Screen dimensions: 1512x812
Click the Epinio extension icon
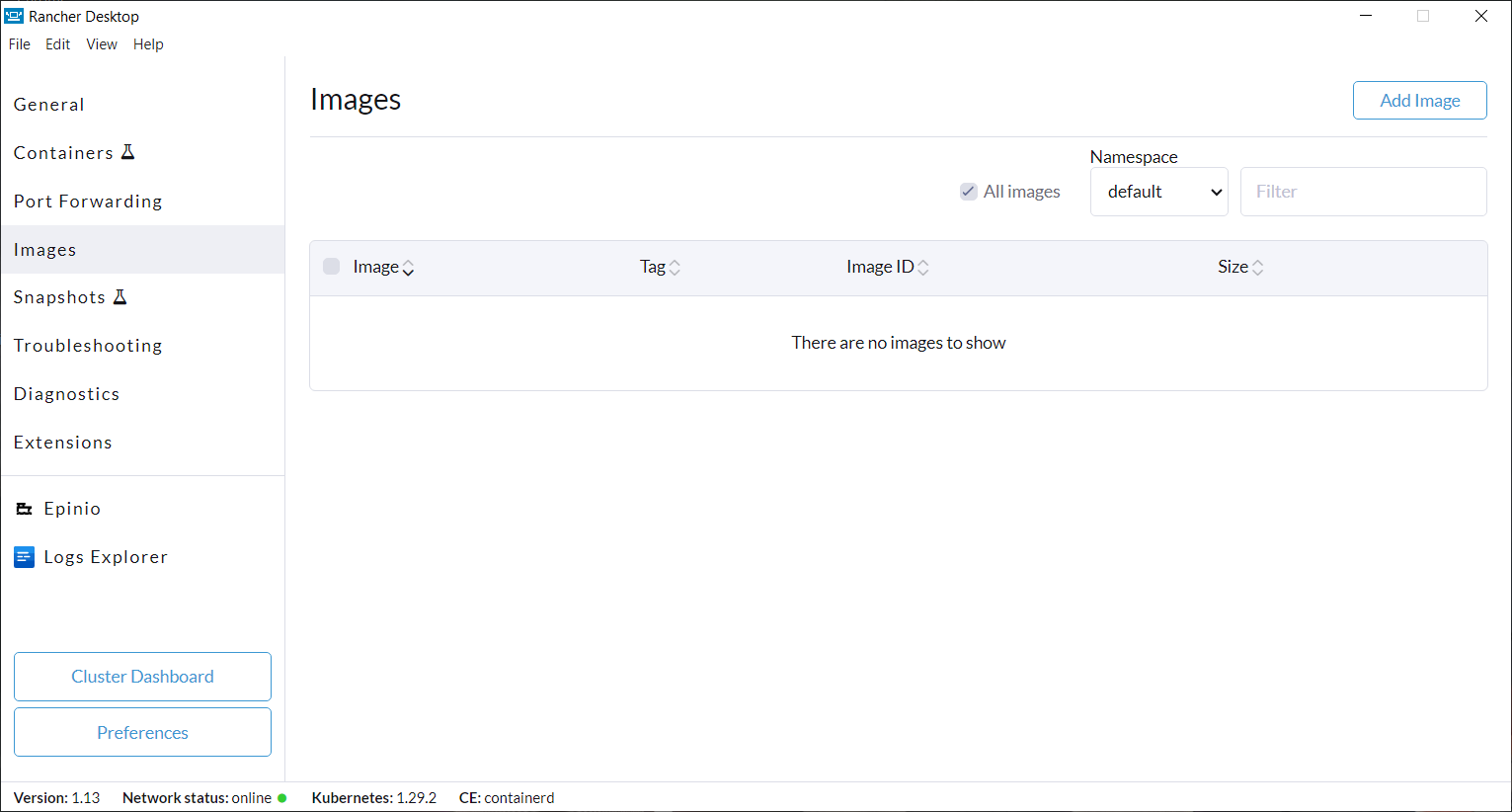(x=25, y=509)
